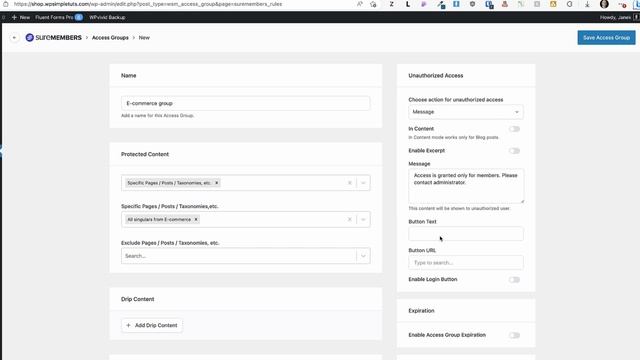This screenshot has width=640, height=360.
Task: Click the read aloud icon in the address bar
Action: click(360, 4)
